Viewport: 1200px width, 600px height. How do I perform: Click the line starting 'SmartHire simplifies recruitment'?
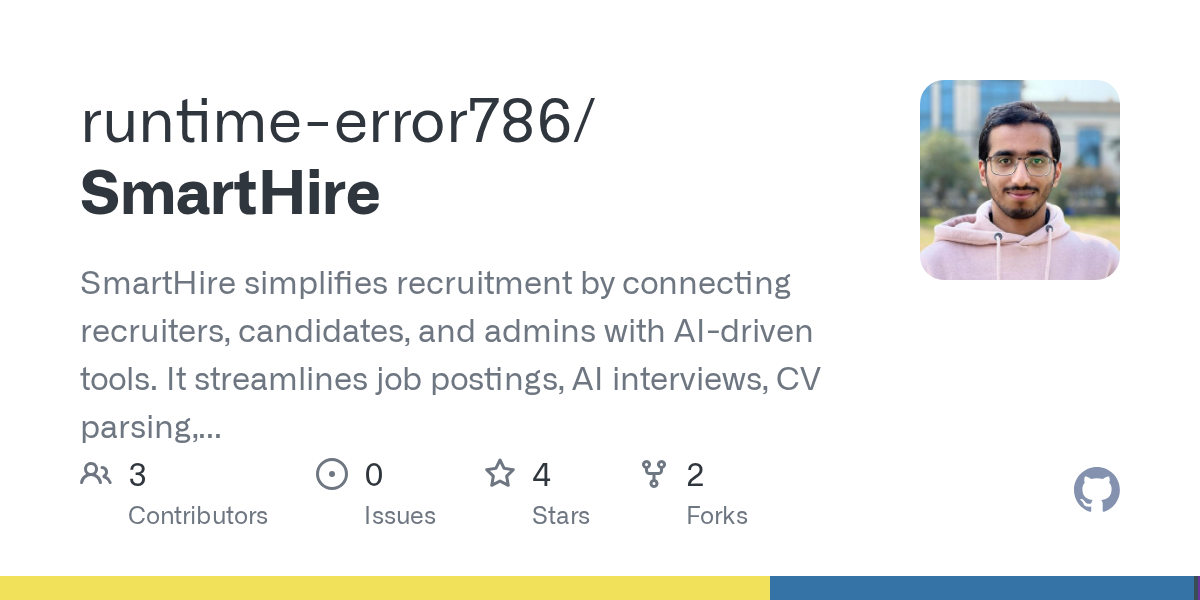(x=435, y=284)
